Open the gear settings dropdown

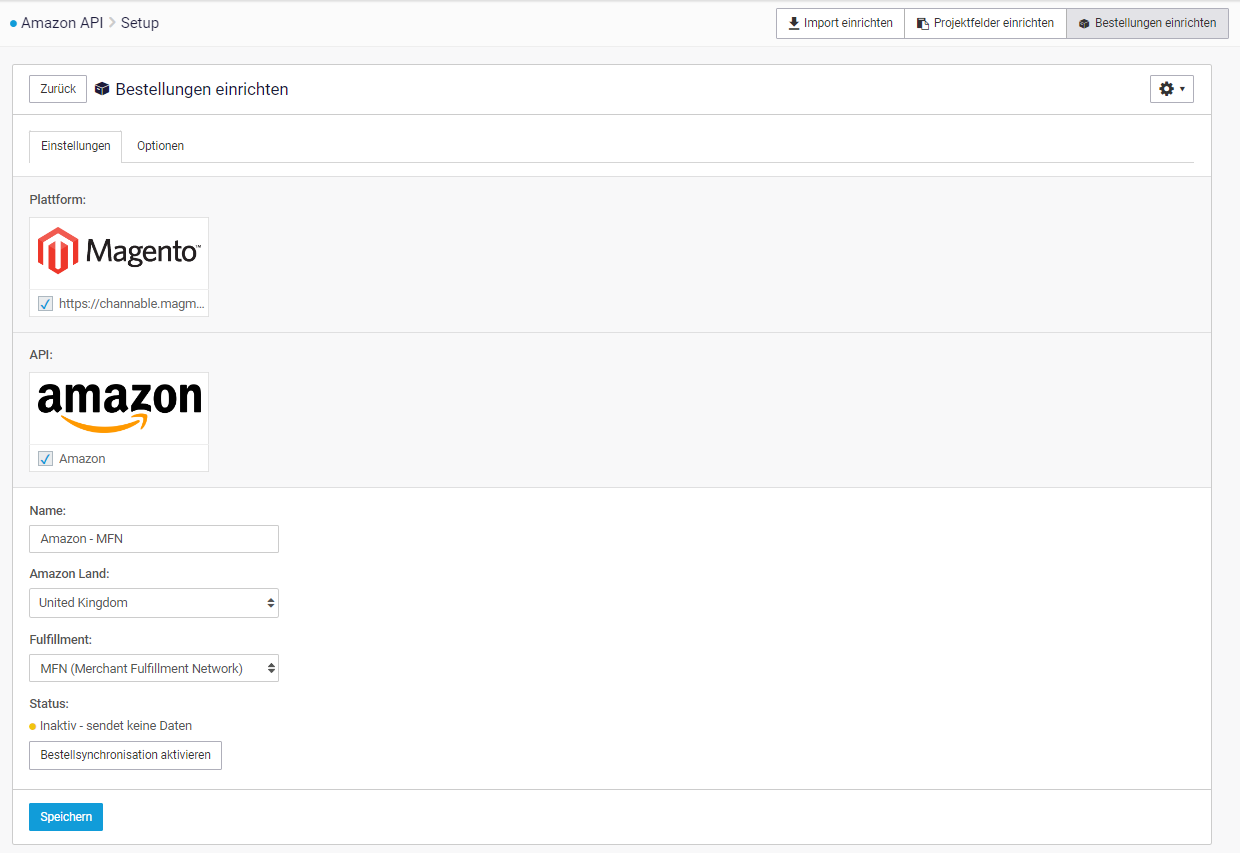click(x=1171, y=89)
